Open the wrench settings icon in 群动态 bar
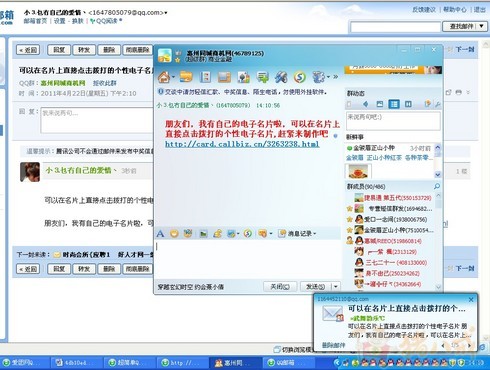This screenshot has width=490, height=370. pos(437,104)
